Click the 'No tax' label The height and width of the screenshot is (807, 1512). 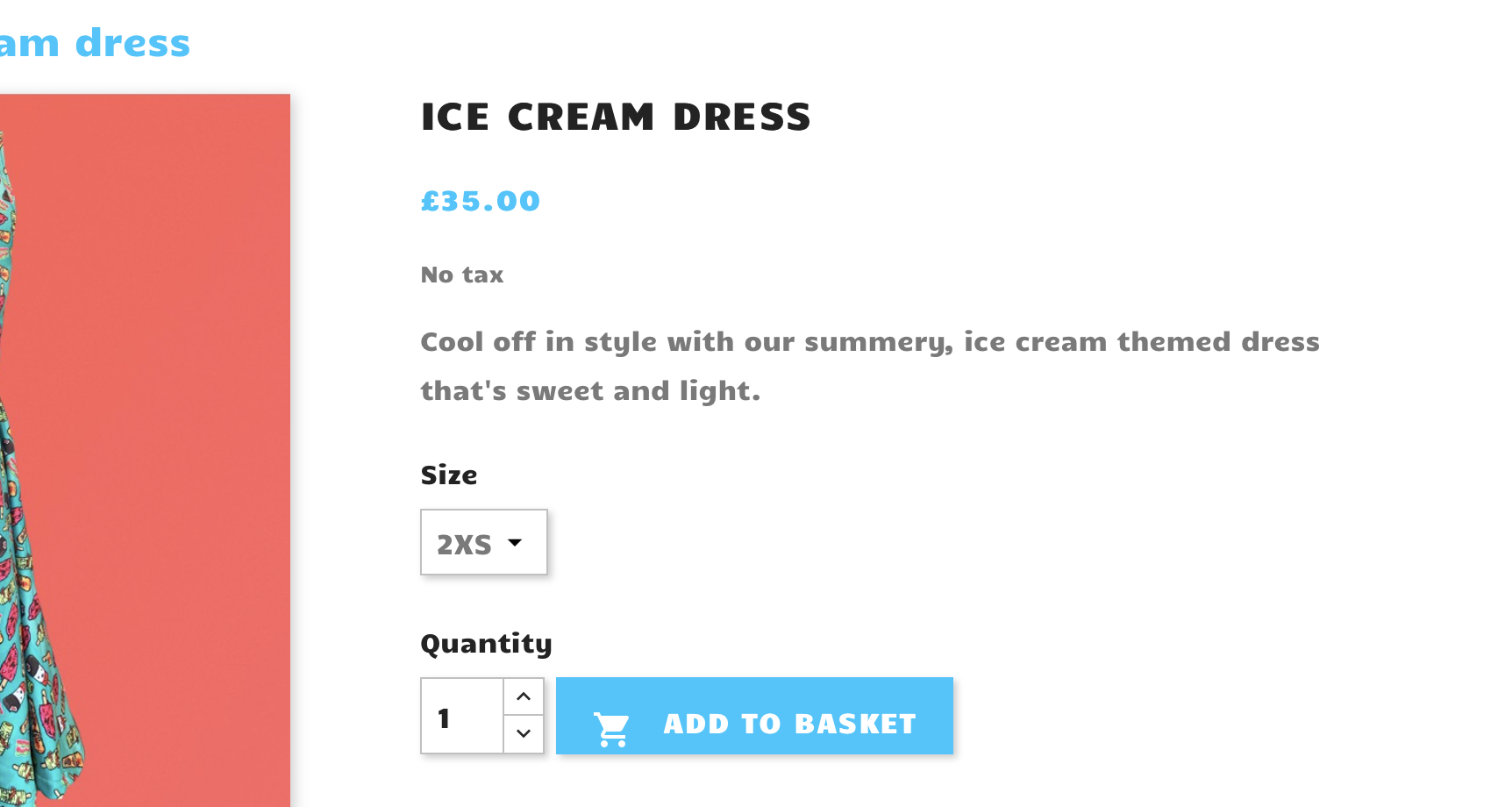click(461, 275)
